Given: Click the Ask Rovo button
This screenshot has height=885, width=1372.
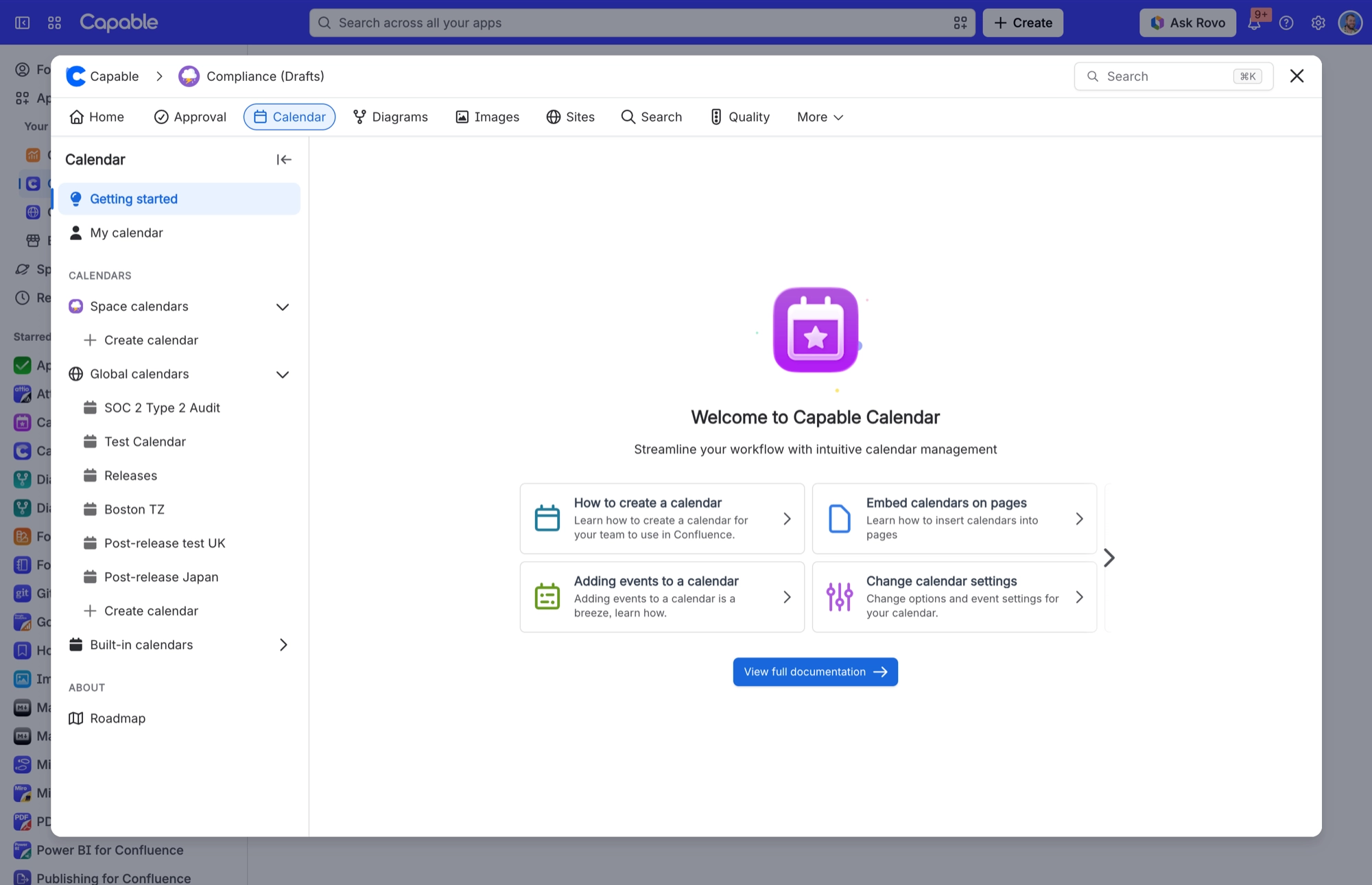Looking at the screenshot, I should (1187, 23).
